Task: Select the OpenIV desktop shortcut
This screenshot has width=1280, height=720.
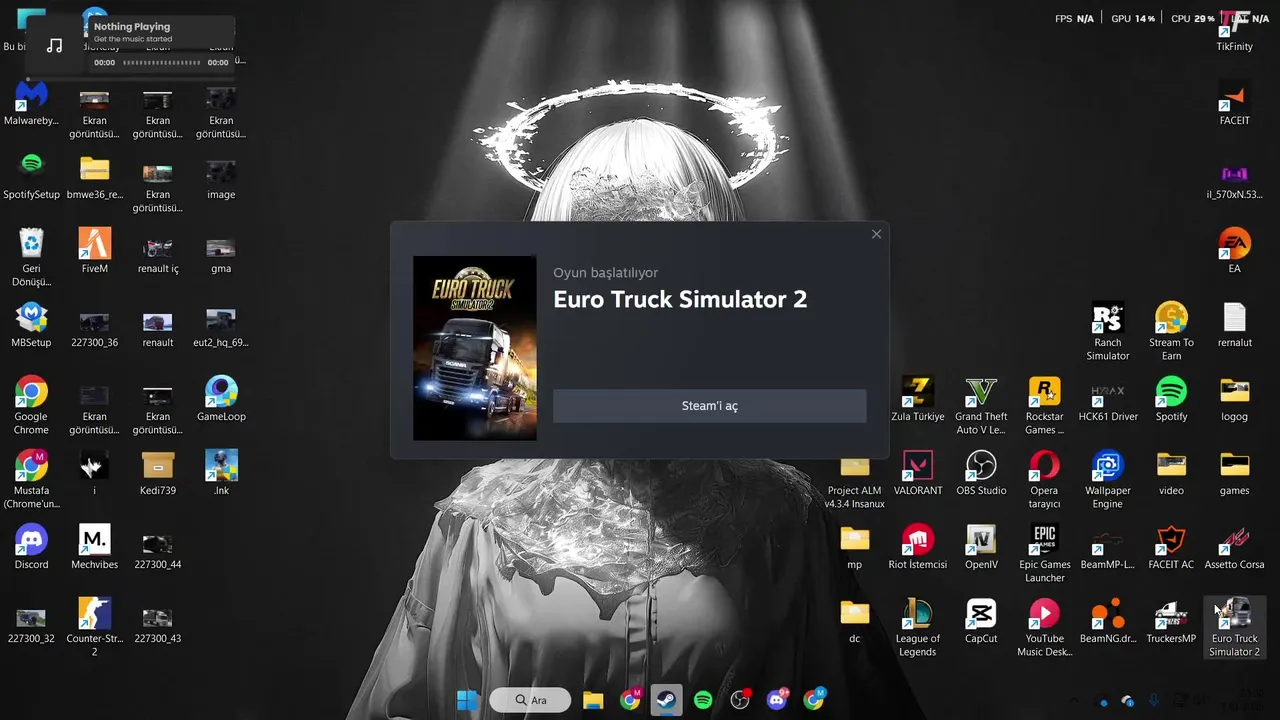Action: pos(981,547)
